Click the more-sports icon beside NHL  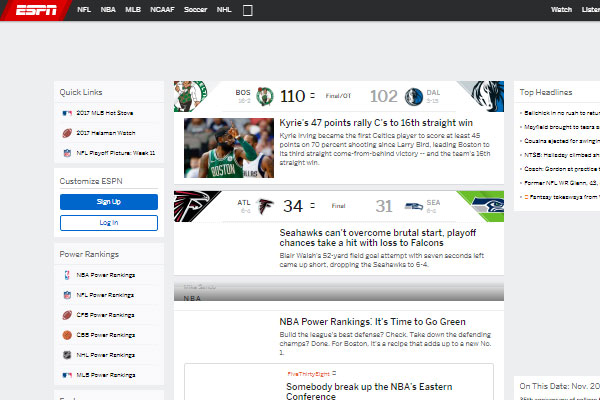click(x=248, y=10)
